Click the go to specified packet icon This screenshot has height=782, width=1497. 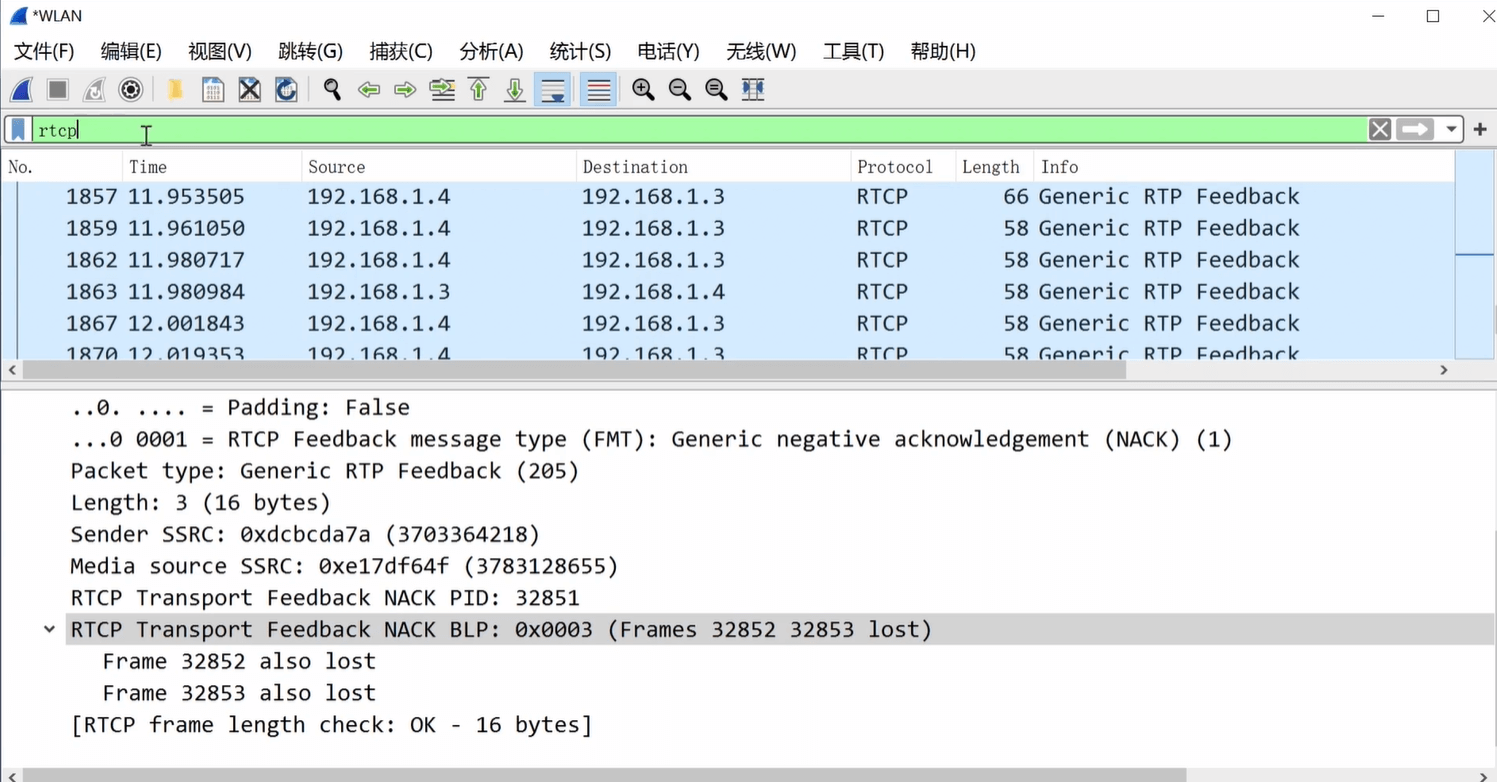[x=442, y=90]
